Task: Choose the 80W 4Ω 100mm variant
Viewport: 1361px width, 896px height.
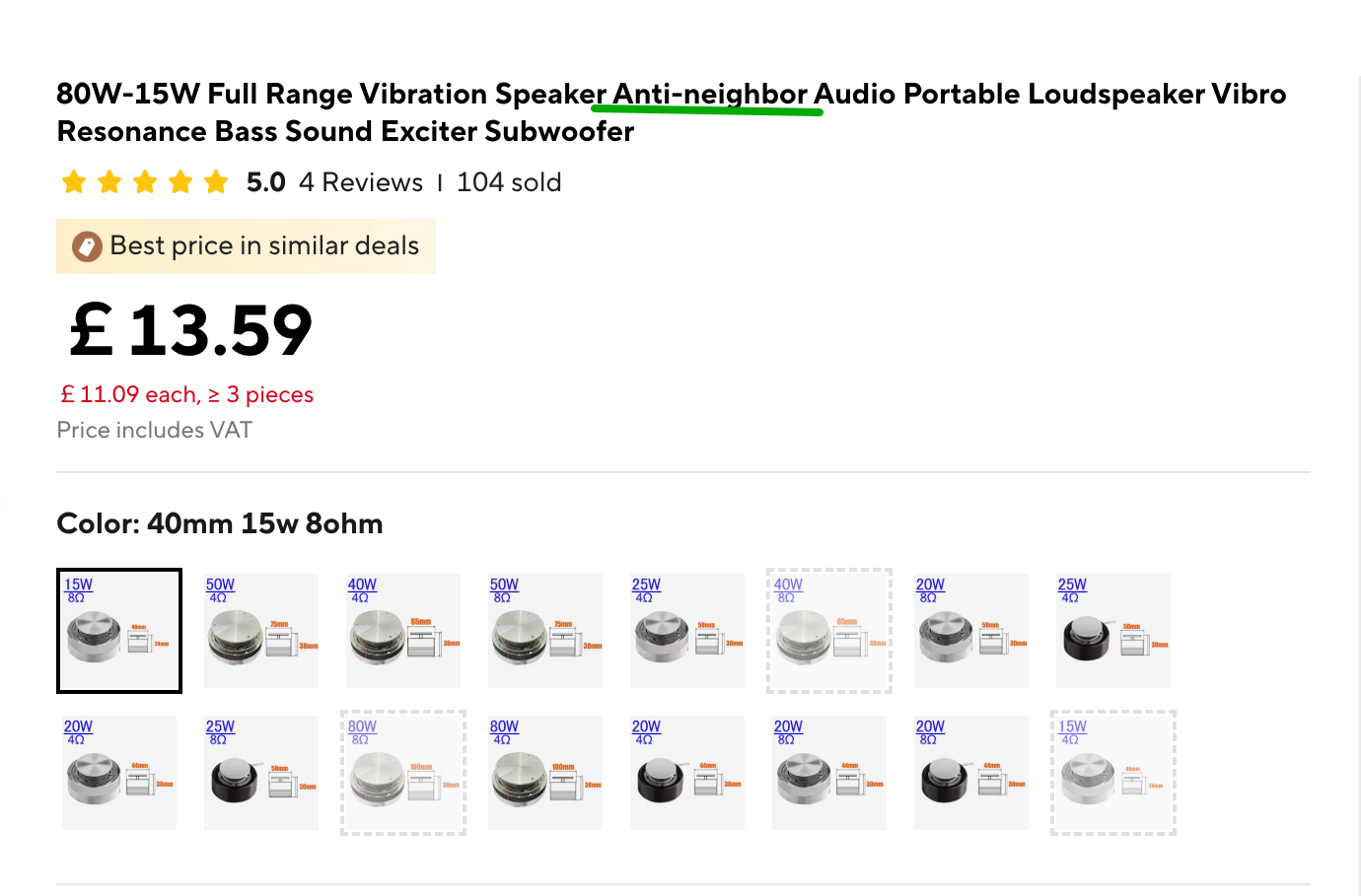Action: pyautogui.click(x=545, y=773)
